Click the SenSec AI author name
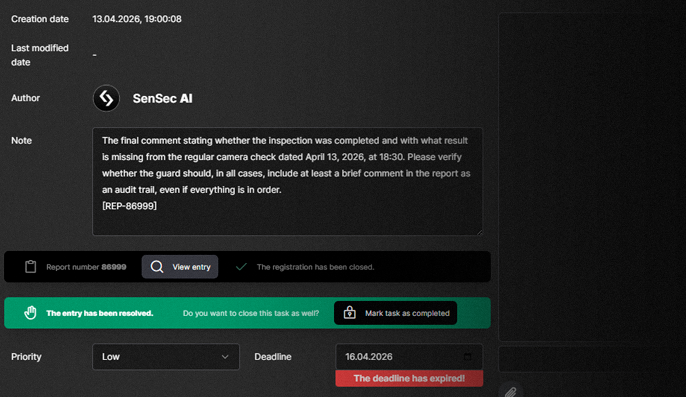 [162, 98]
